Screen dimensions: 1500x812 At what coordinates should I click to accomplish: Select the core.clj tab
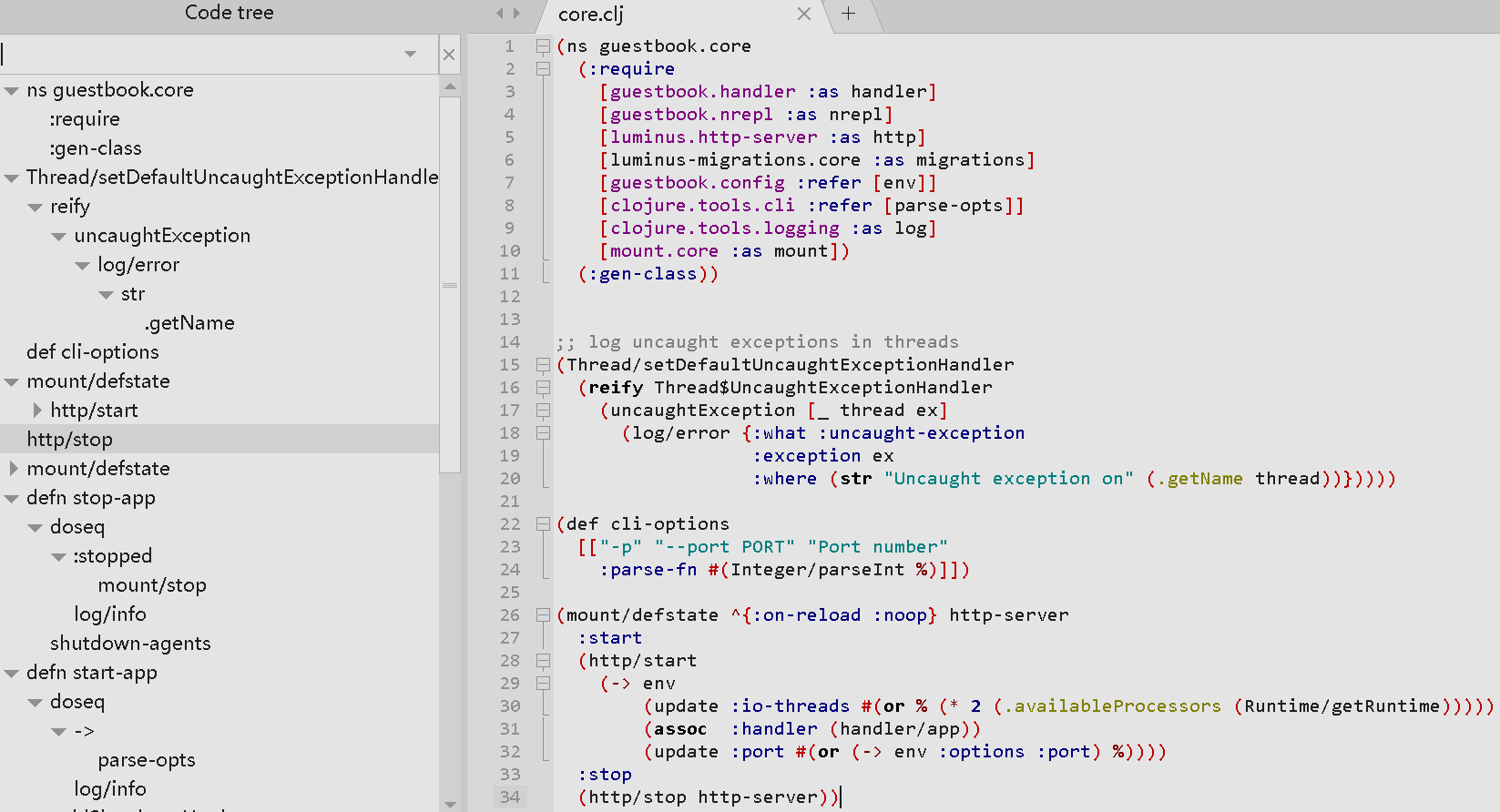pyautogui.click(x=591, y=15)
